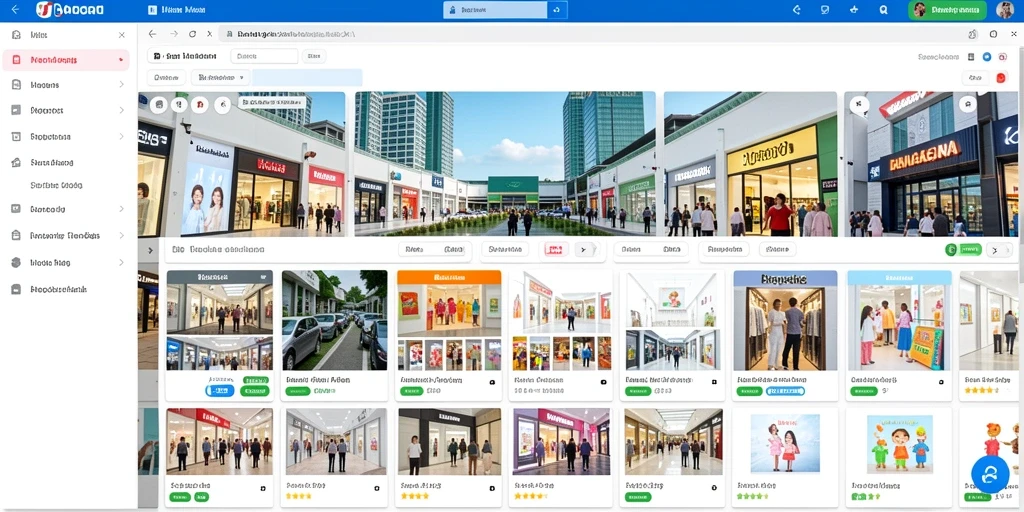The image size is (1024, 512).
Task: Open the card with the orange header
Action: tap(449, 335)
